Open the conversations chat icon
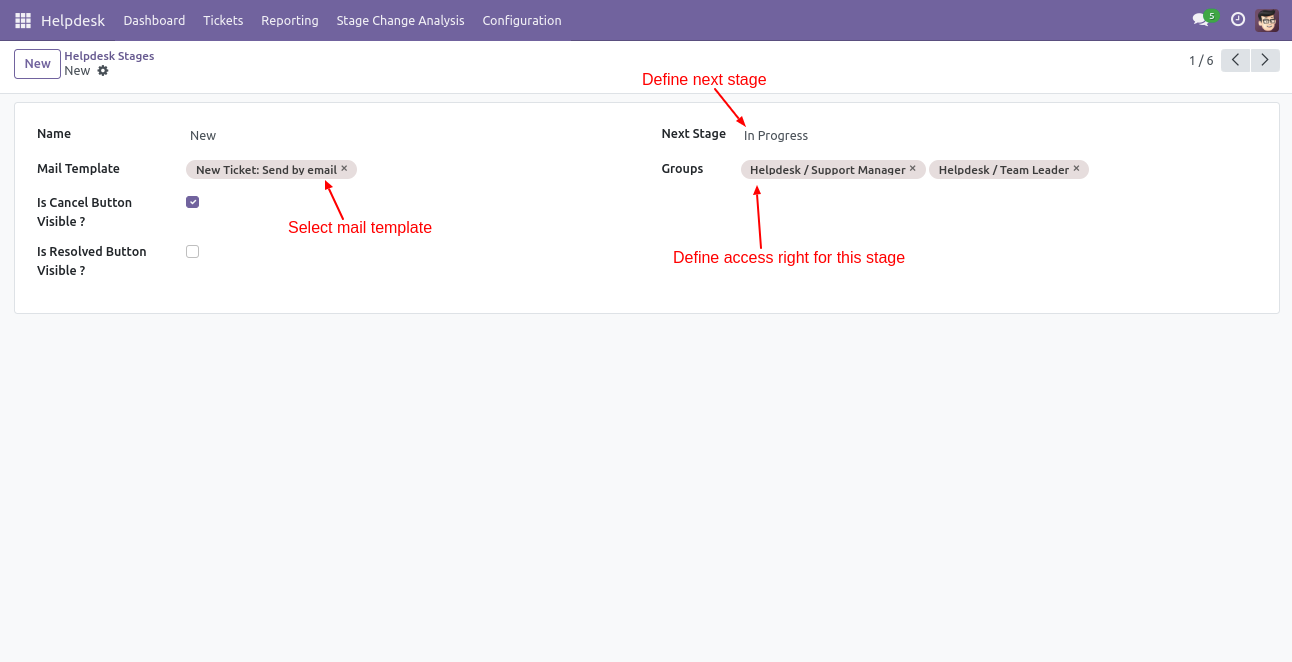This screenshot has width=1292, height=662. [x=1200, y=20]
